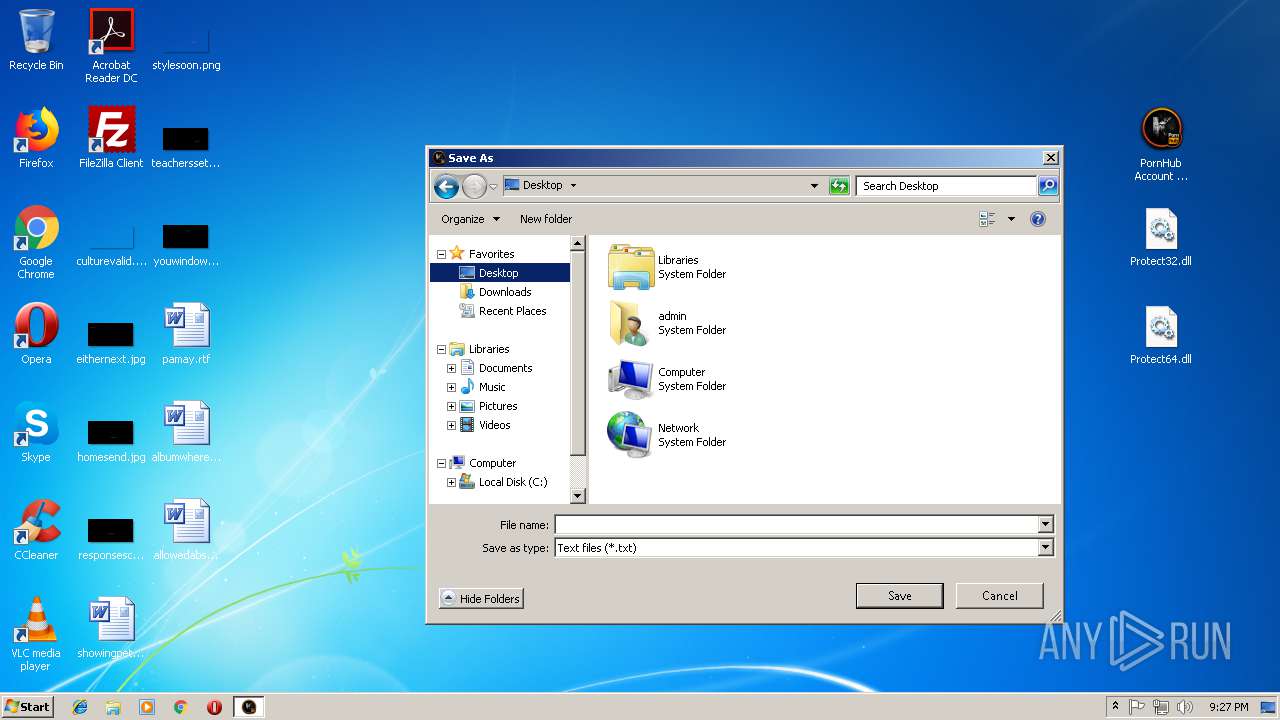The width and height of the screenshot is (1280, 720).
Task: Open the File name dropdown arrow
Action: click(x=1045, y=525)
